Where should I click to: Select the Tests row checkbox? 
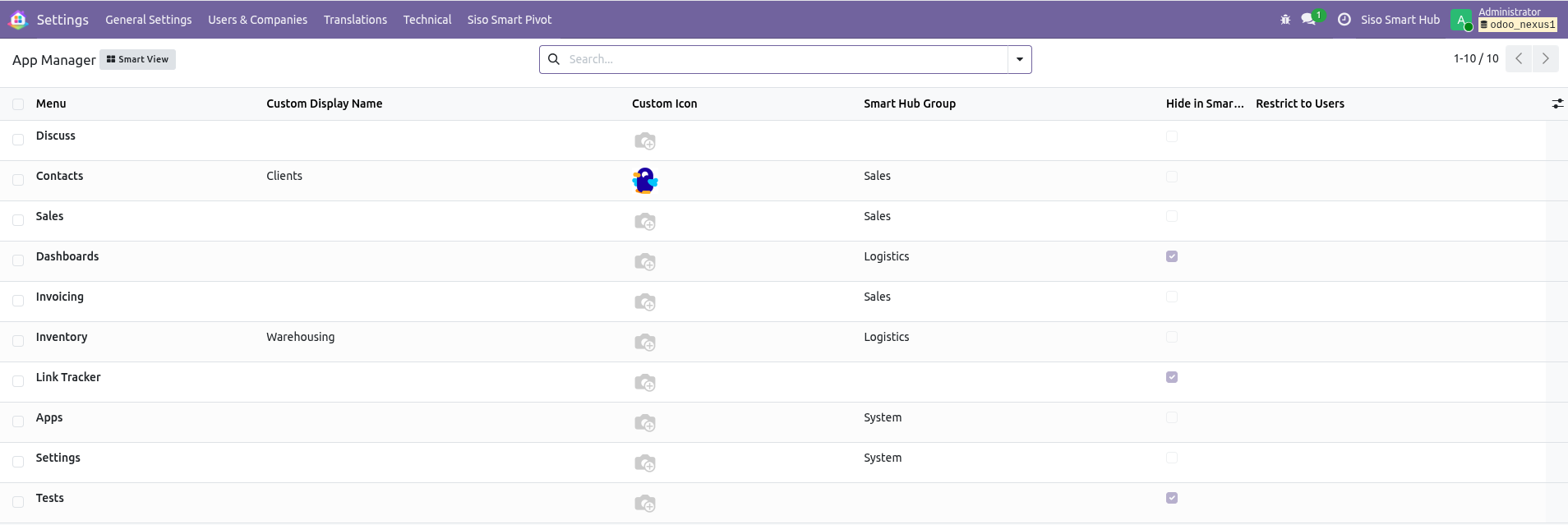click(18, 502)
